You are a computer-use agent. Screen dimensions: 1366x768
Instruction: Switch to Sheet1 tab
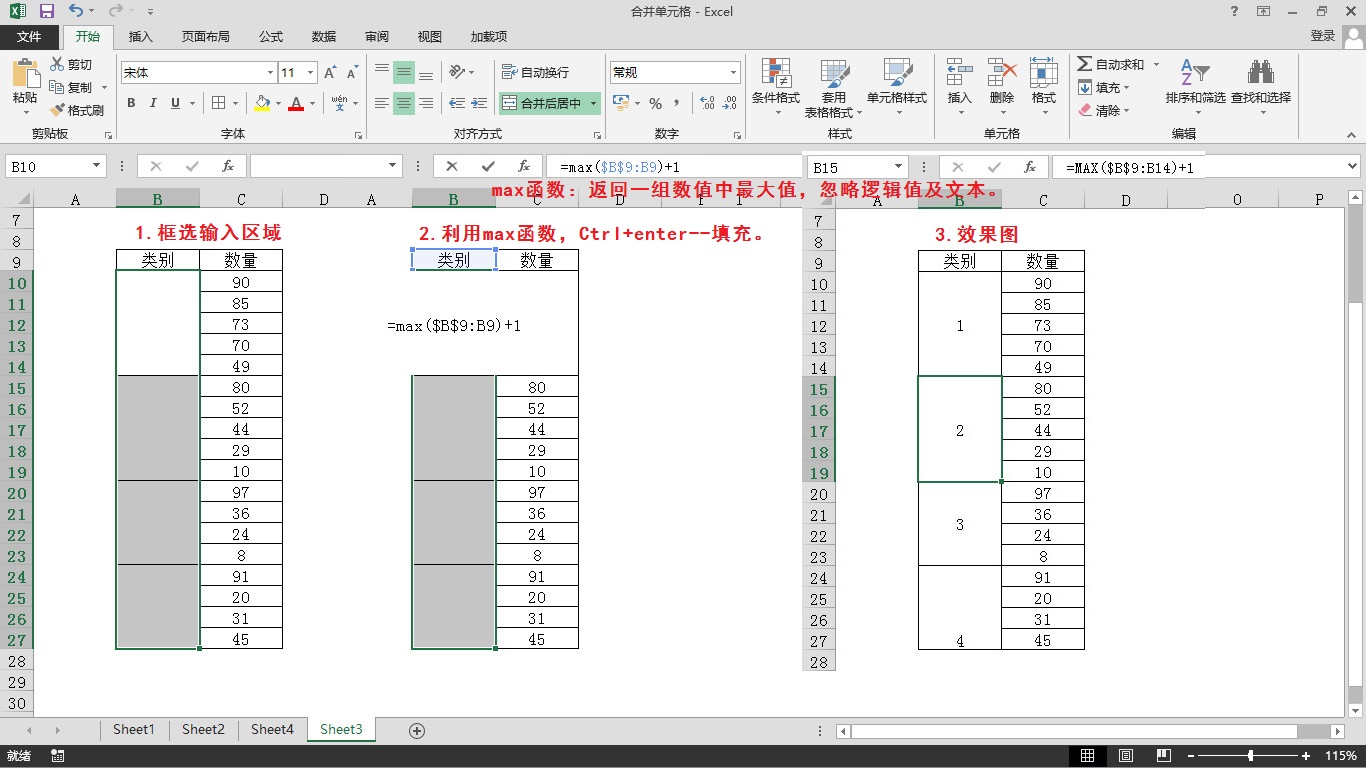click(x=134, y=730)
